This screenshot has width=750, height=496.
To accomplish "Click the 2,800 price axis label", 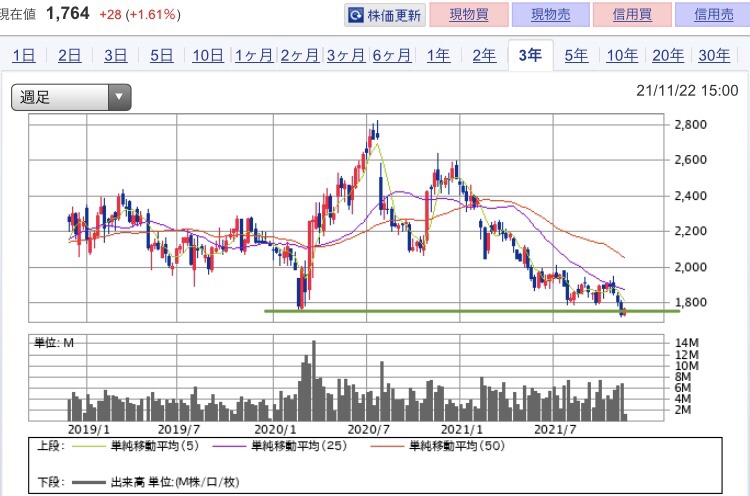I will [690, 125].
